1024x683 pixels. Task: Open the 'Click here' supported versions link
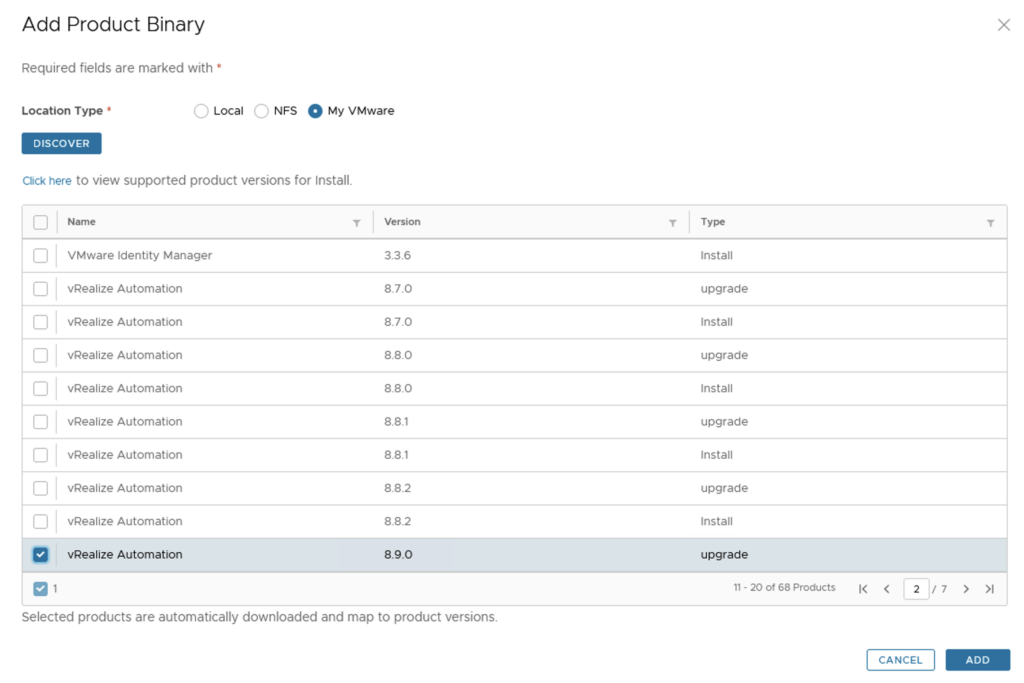(47, 181)
